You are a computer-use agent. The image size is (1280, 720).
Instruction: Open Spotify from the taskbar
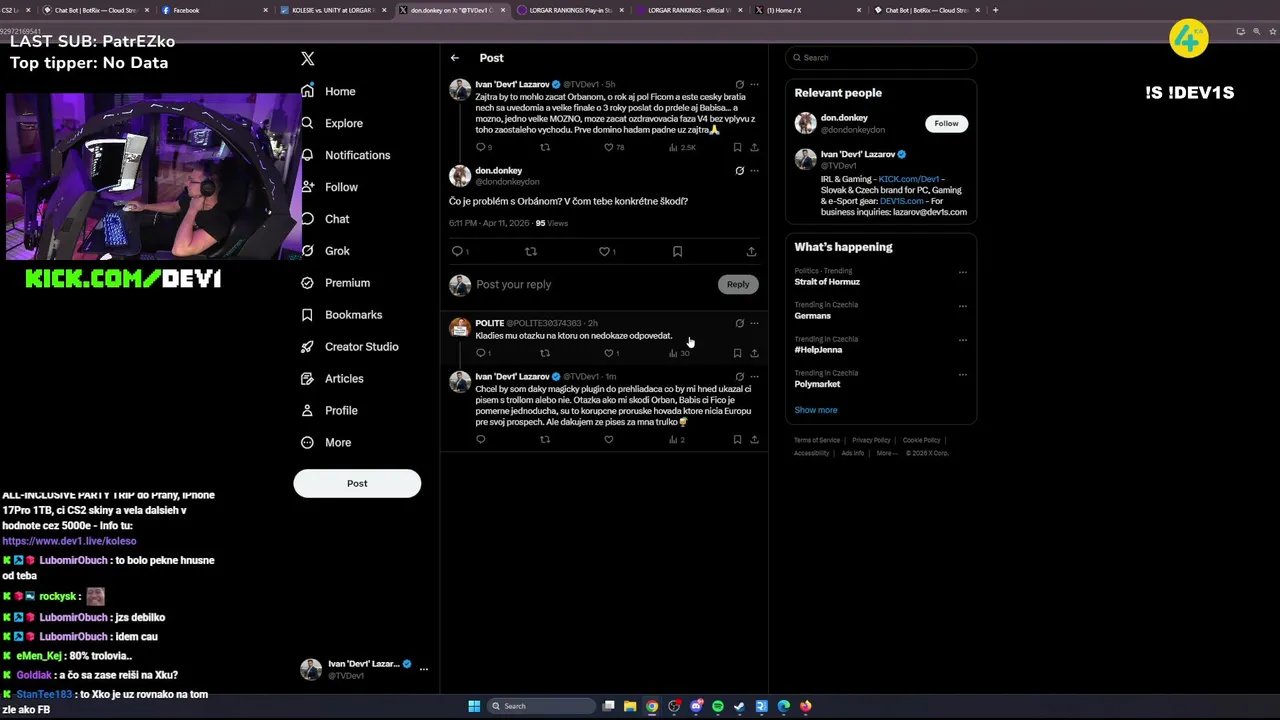click(x=718, y=706)
